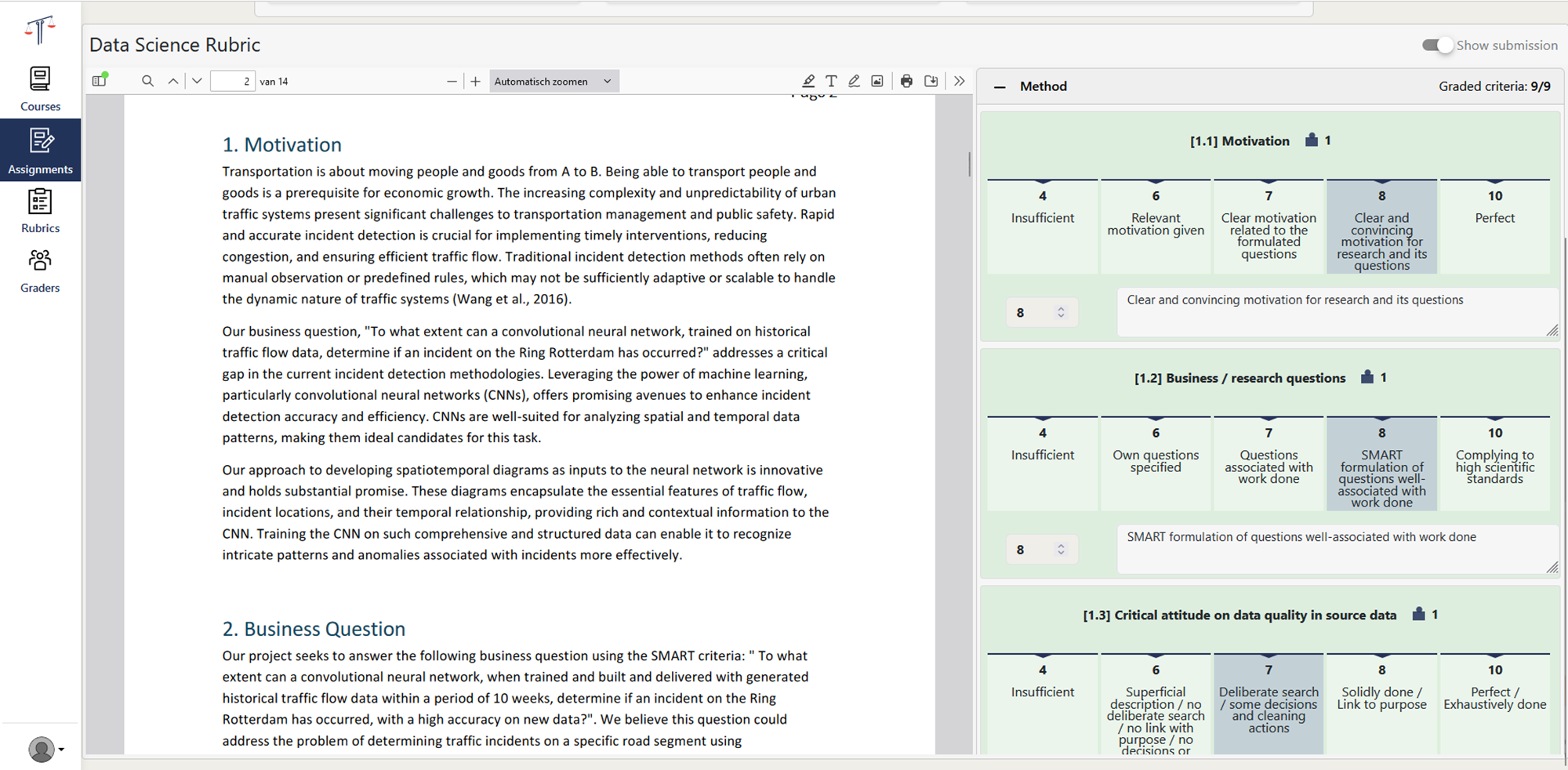Open the PDF tools overflow menu
The width and height of the screenshot is (1568, 770).
[960, 81]
